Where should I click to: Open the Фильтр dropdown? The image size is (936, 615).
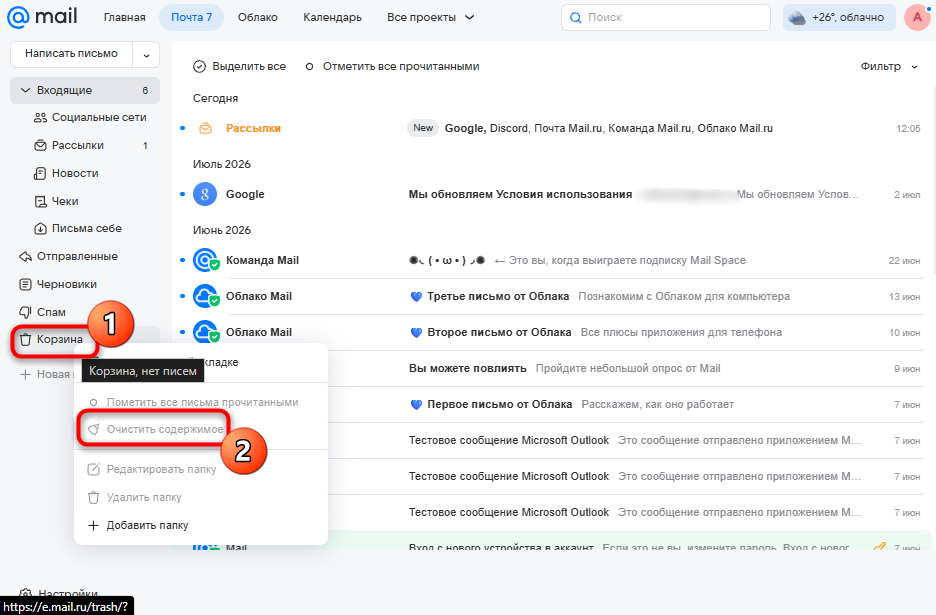[x=889, y=66]
